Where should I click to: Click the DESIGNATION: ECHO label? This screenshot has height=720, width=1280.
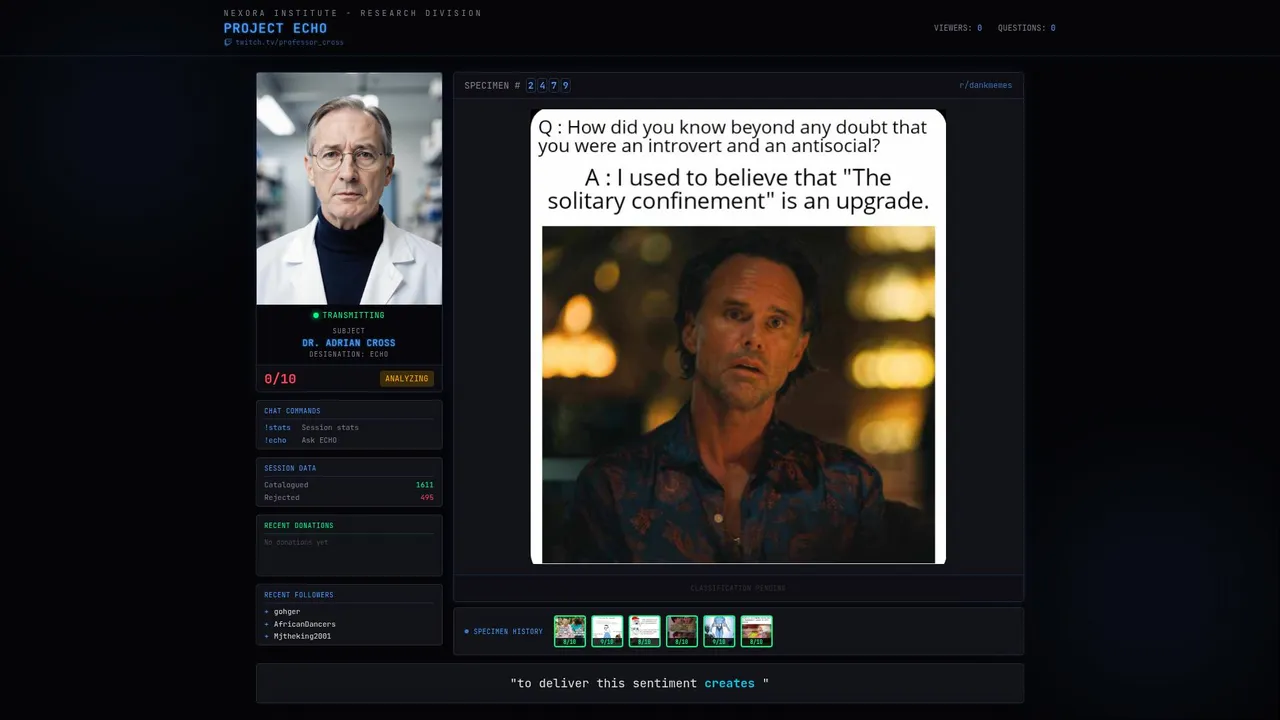tap(349, 354)
